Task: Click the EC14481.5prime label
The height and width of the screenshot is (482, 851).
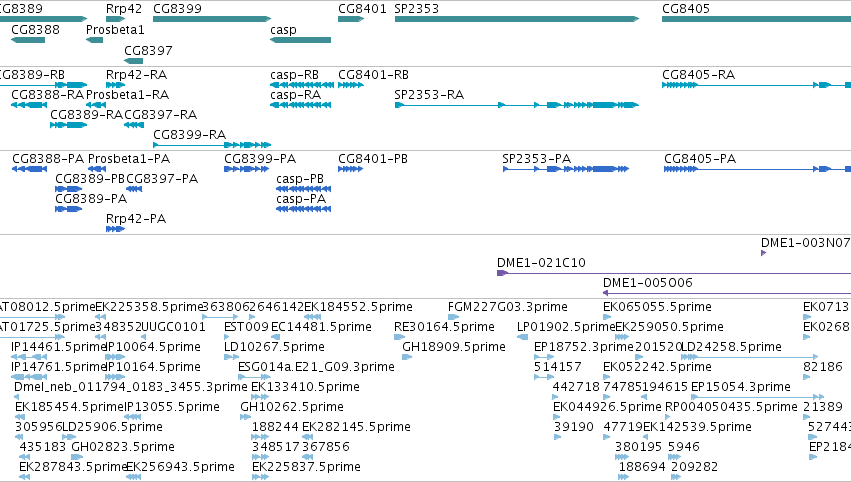Action: (321, 327)
